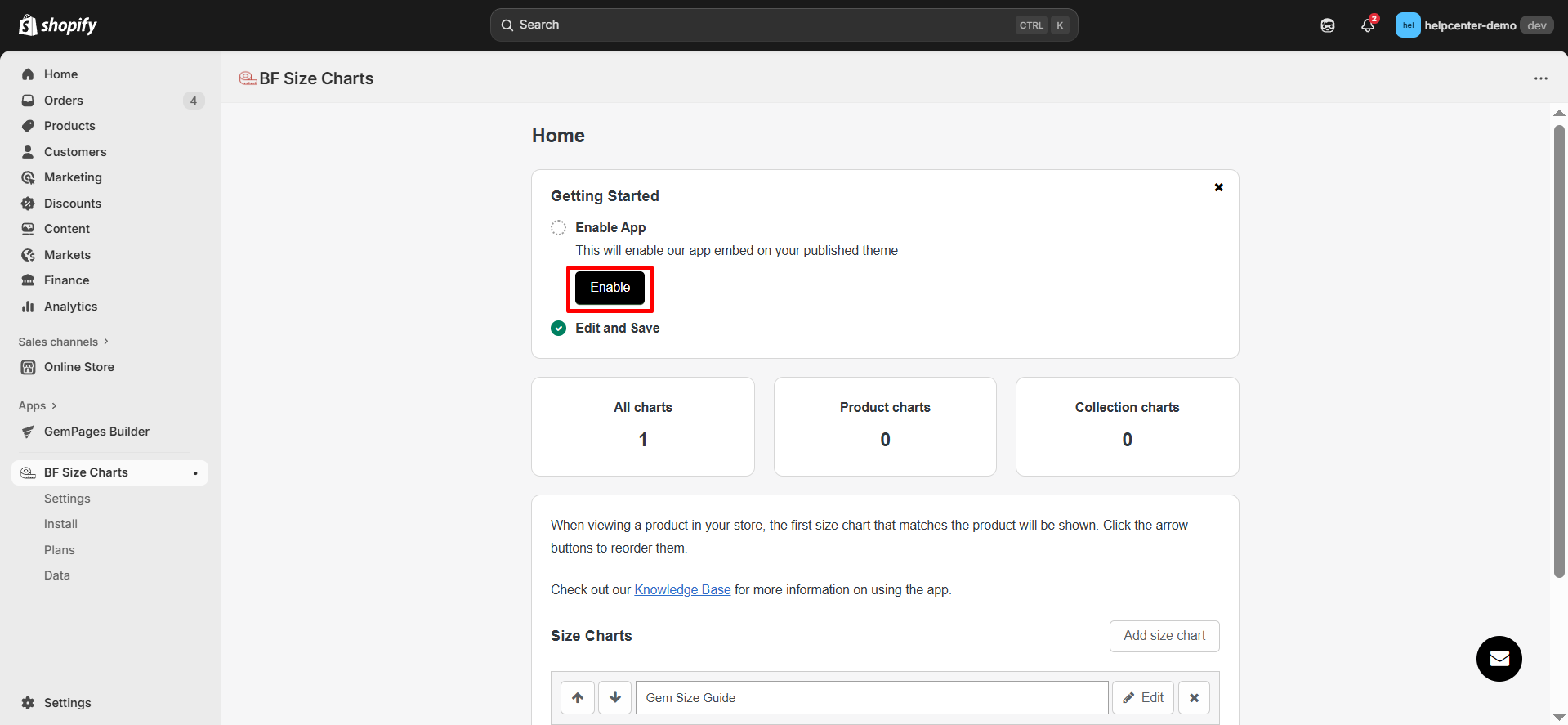Viewport: 1568px width, 725px height.
Task: Open the helpcenter-demo account menu
Action: (1472, 25)
